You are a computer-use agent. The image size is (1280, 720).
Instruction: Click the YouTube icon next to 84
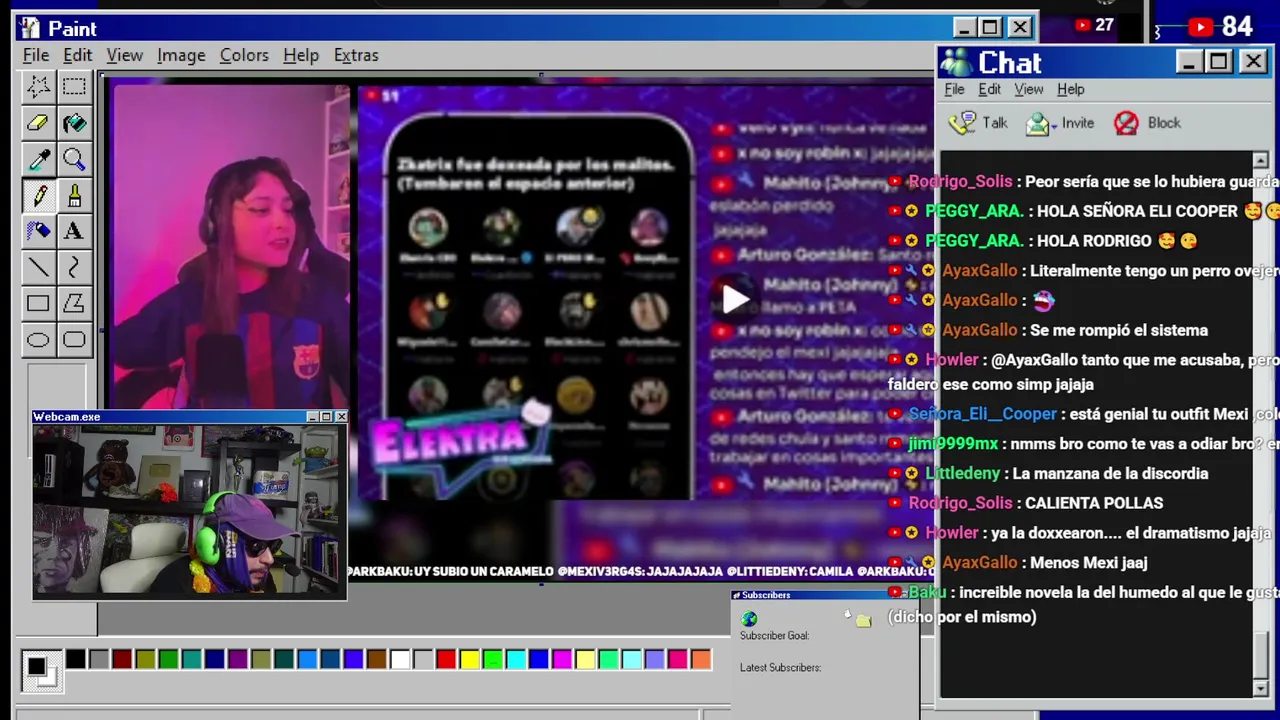(1202, 27)
